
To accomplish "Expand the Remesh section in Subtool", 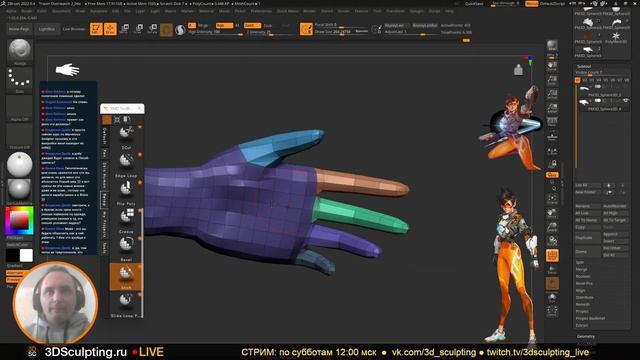I will [x=582, y=304].
